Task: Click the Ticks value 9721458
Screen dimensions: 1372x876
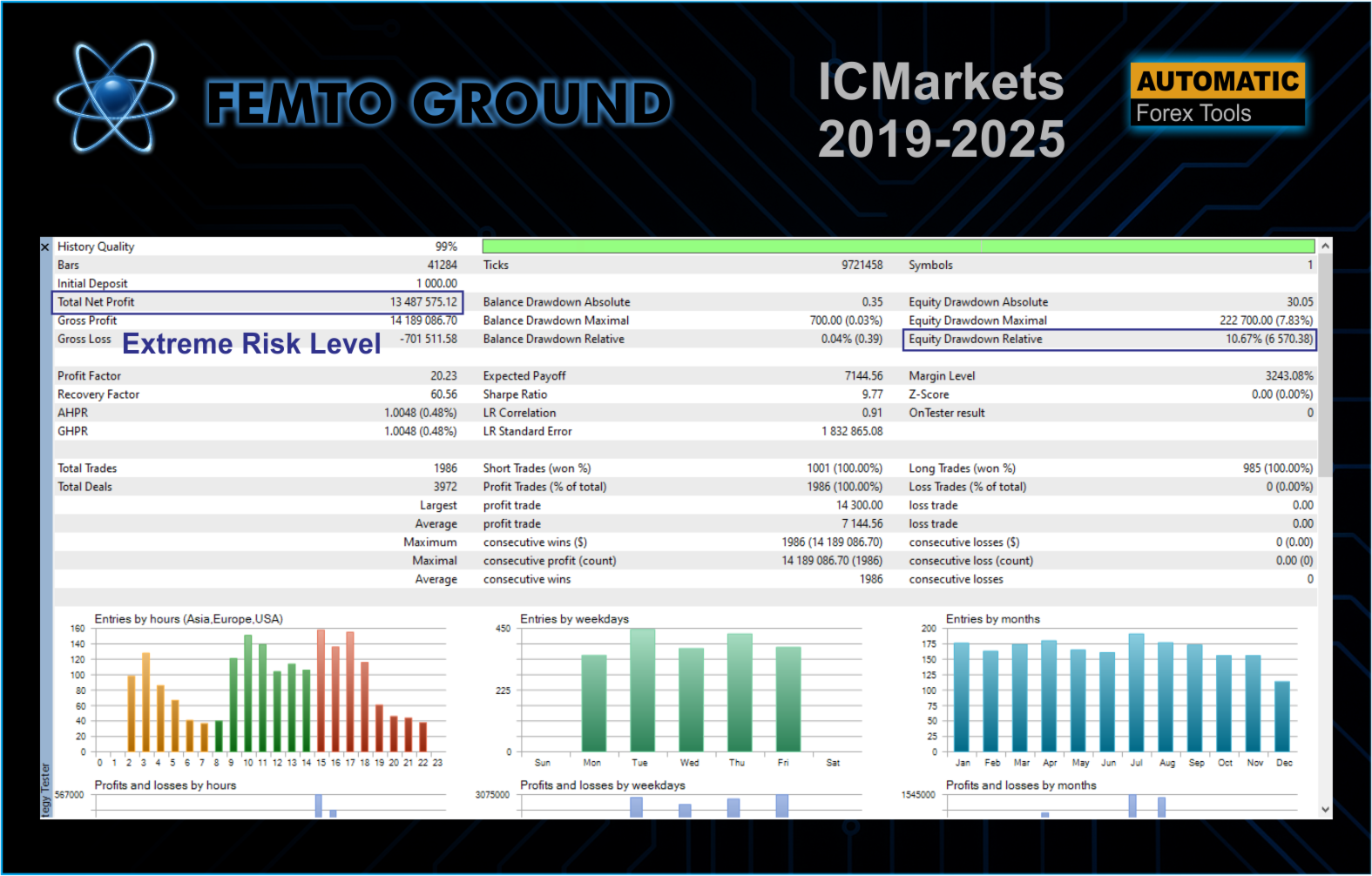Action: [862, 266]
